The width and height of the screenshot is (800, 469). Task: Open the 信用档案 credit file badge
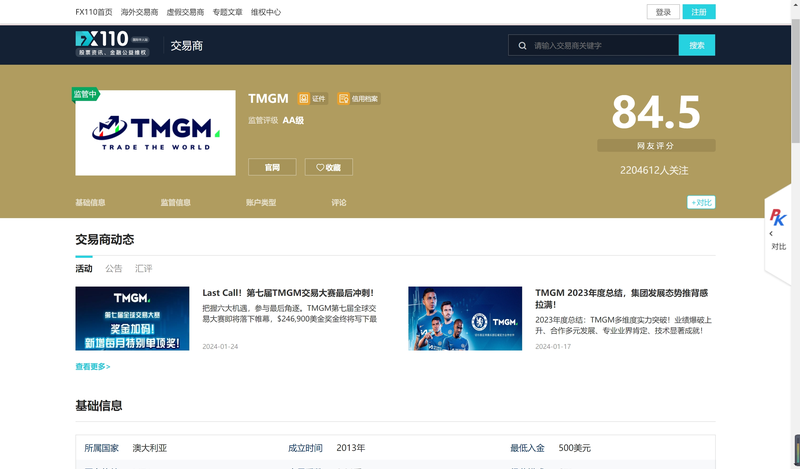[x=359, y=98]
